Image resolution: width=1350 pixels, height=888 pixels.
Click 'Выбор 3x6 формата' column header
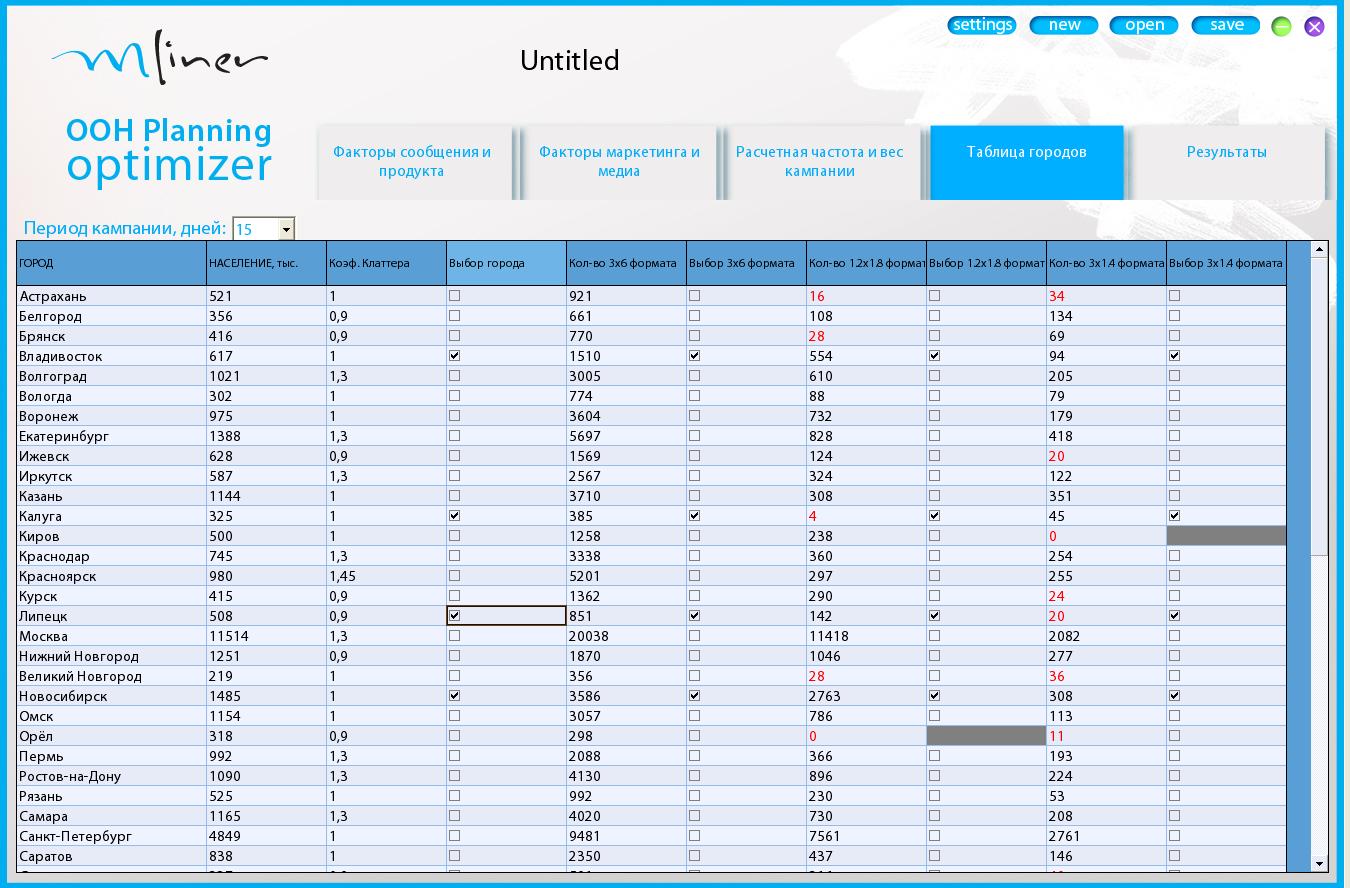pyautogui.click(x=746, y=263)
